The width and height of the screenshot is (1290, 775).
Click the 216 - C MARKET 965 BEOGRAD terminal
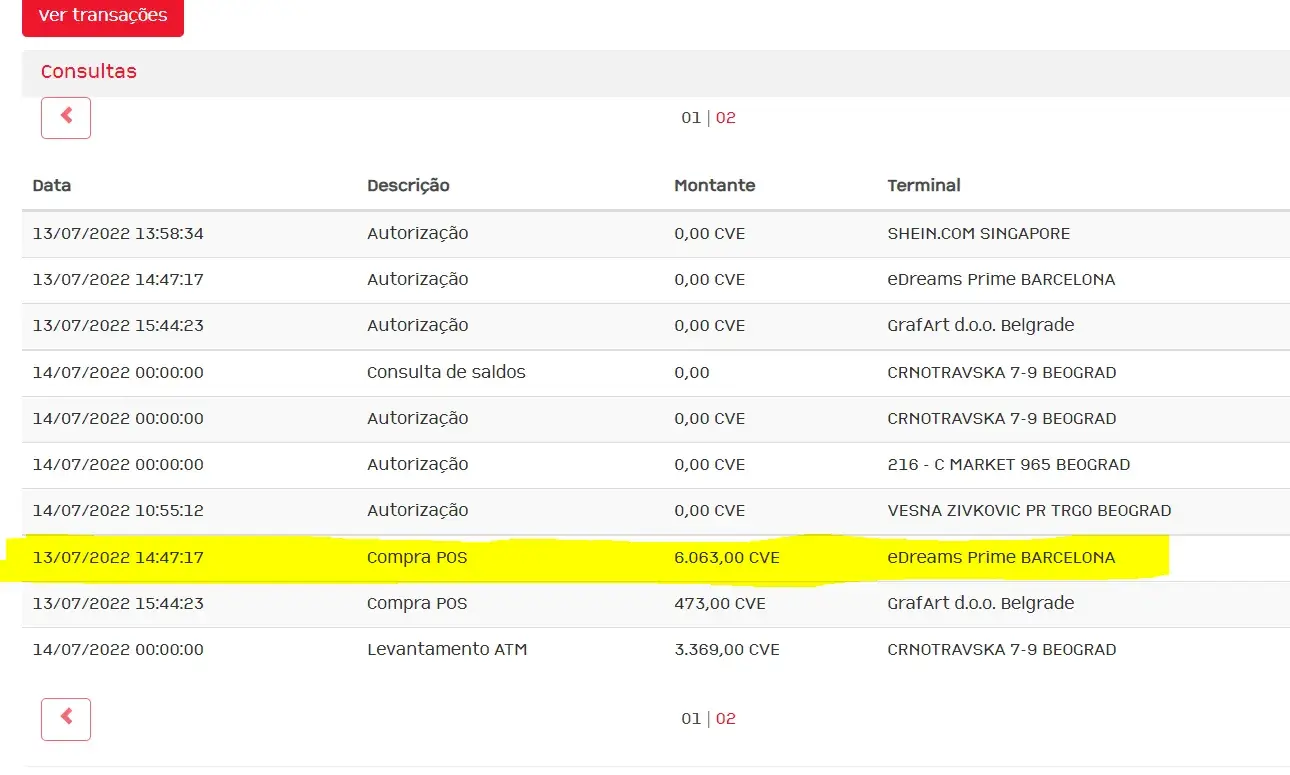pos(1008,465)
